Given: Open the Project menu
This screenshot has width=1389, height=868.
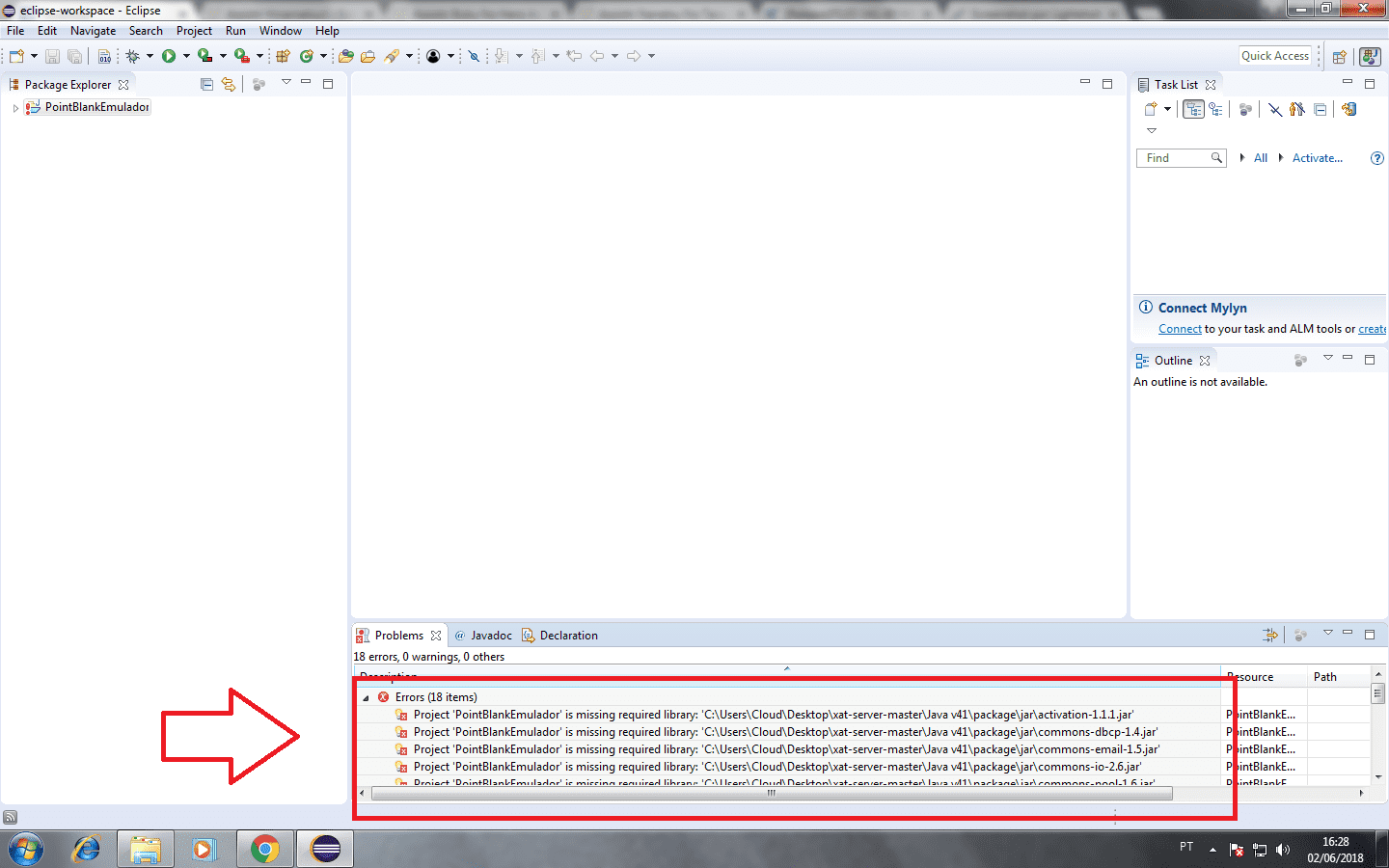Looking at the screenshot, I should [x=194, y=31].
